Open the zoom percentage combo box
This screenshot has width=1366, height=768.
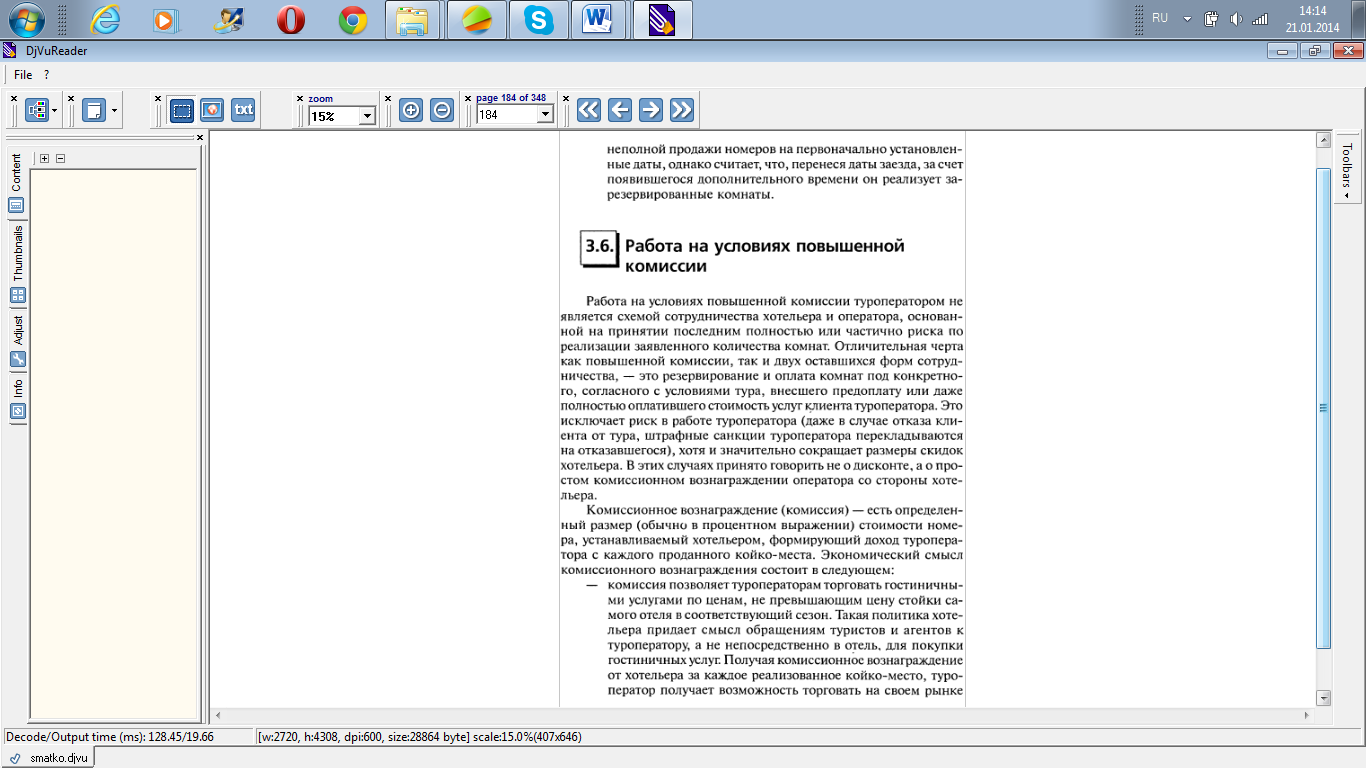(x=341, y=116)
